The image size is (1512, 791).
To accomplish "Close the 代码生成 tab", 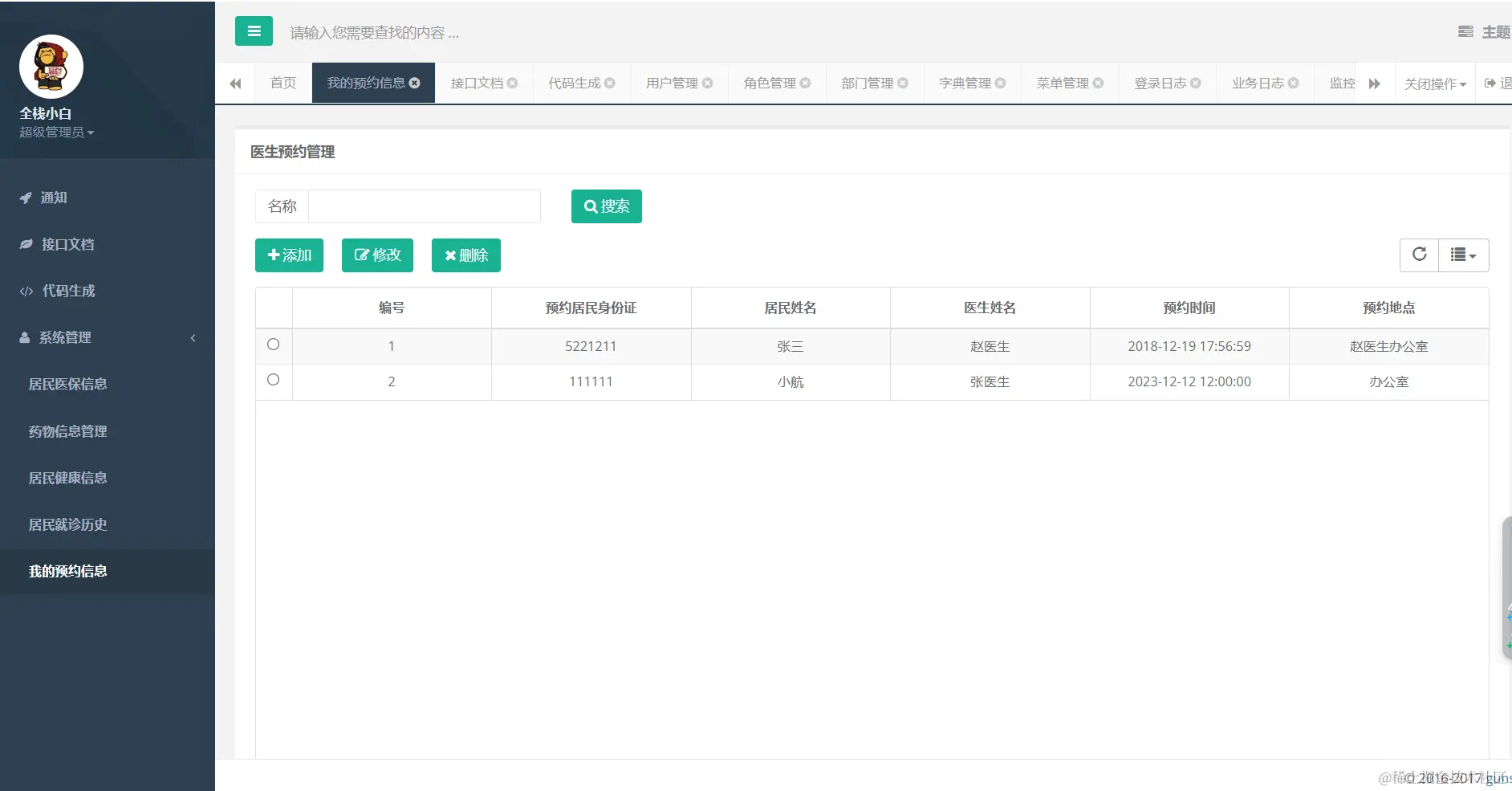I will 610,83.
